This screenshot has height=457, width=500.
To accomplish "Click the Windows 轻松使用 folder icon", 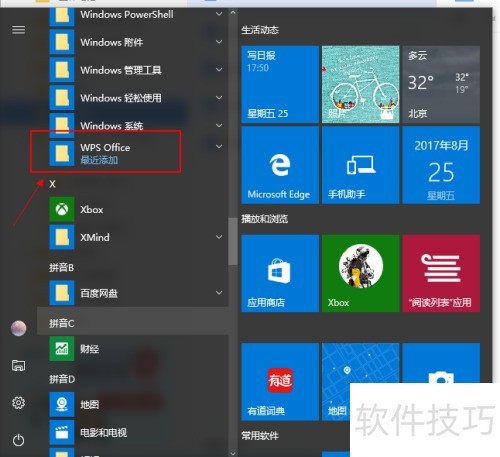I will coord(62,98).
